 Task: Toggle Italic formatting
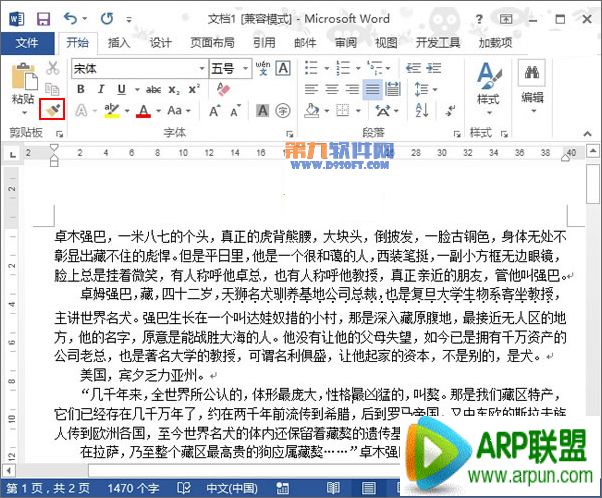pyautogui.click(x=101, y=89)
